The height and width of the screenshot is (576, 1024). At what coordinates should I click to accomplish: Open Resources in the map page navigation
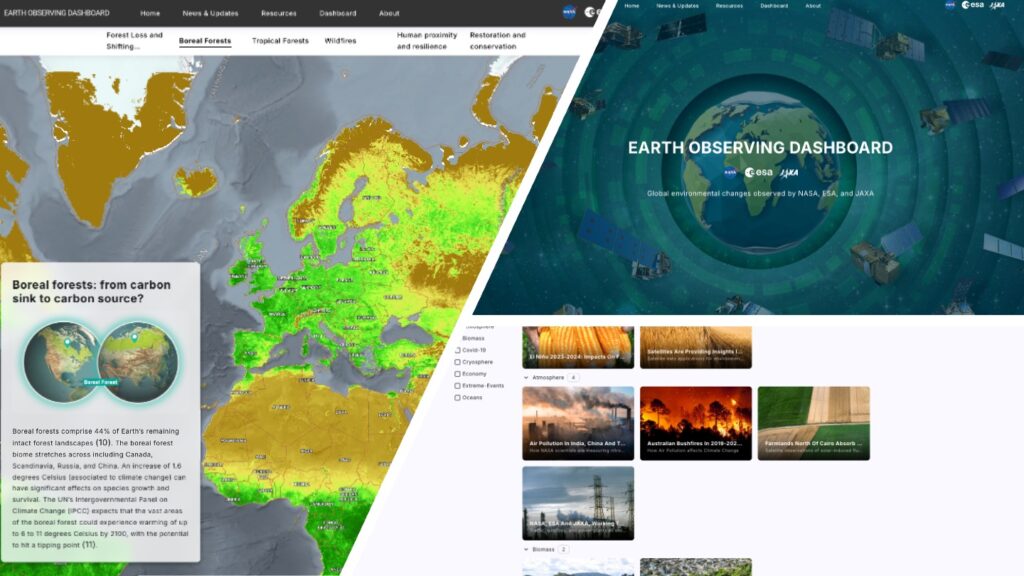click(x=279, y=13)
